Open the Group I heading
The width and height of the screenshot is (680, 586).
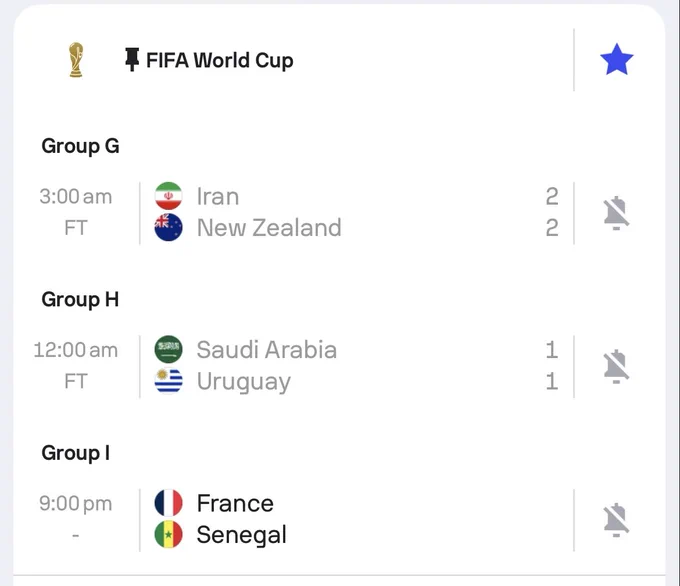[x=76, y=453]
